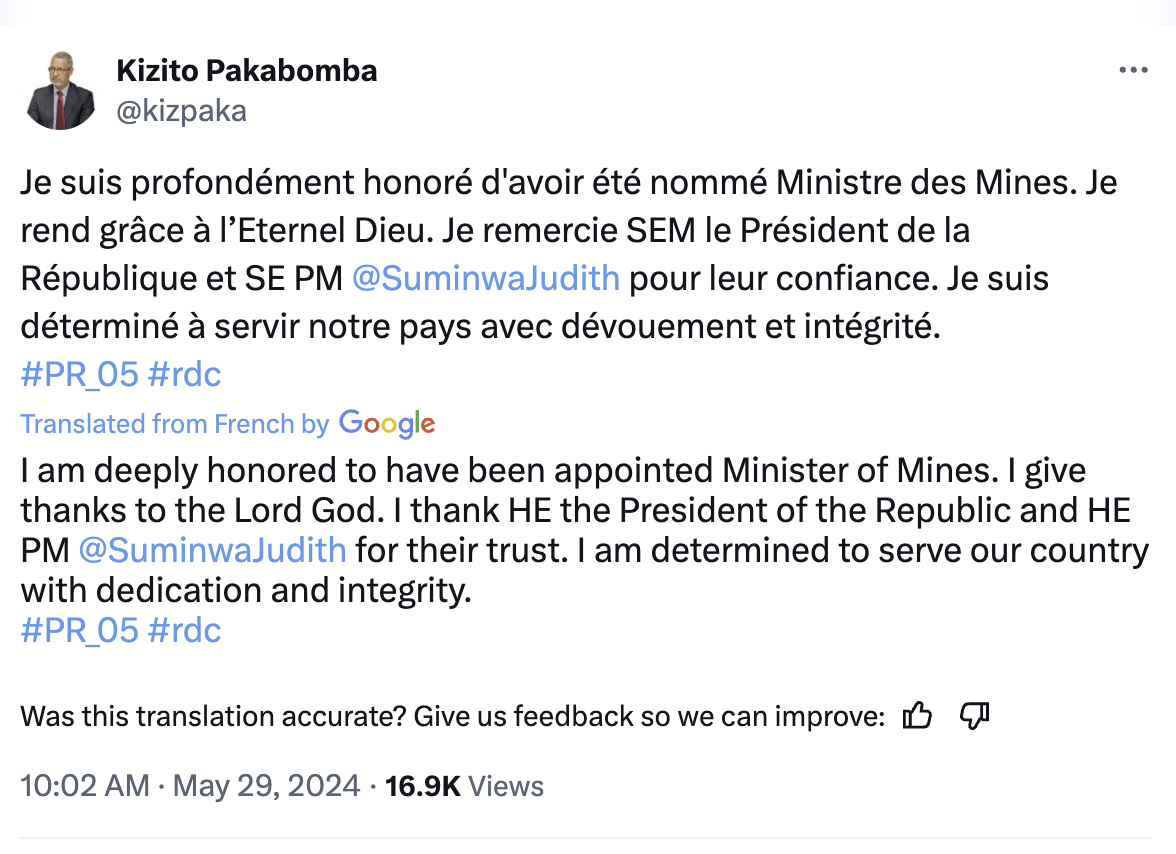The height and width of the screenshot is (854, 1176).
Task: Rate the translation with thumbs up
Action: click(x=917, y=716)
